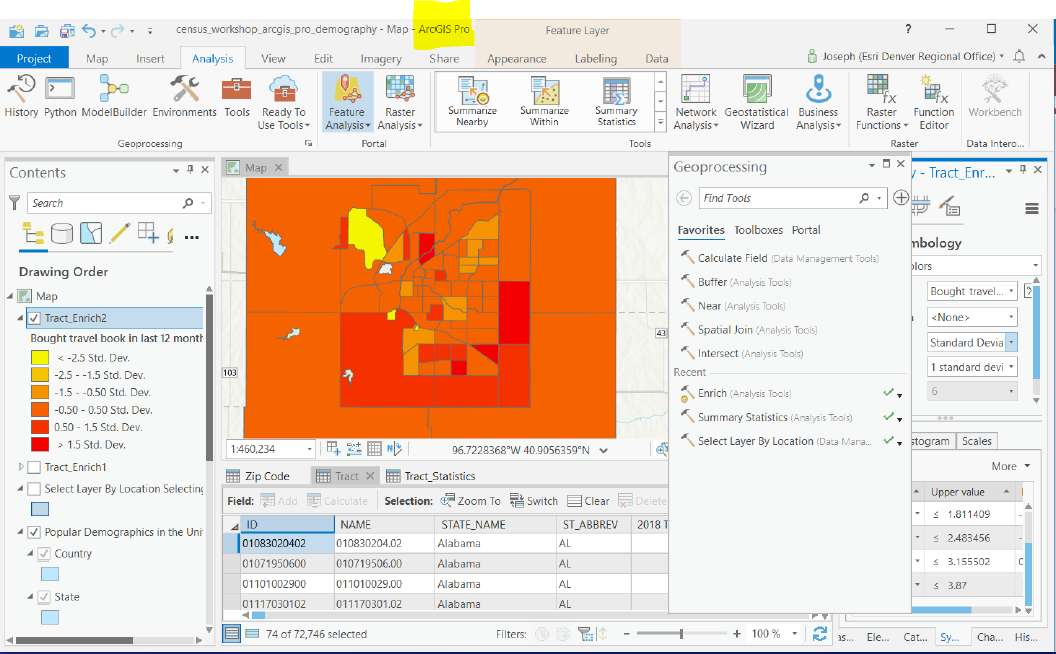List By Selection icon in Contents

[91, 233]
